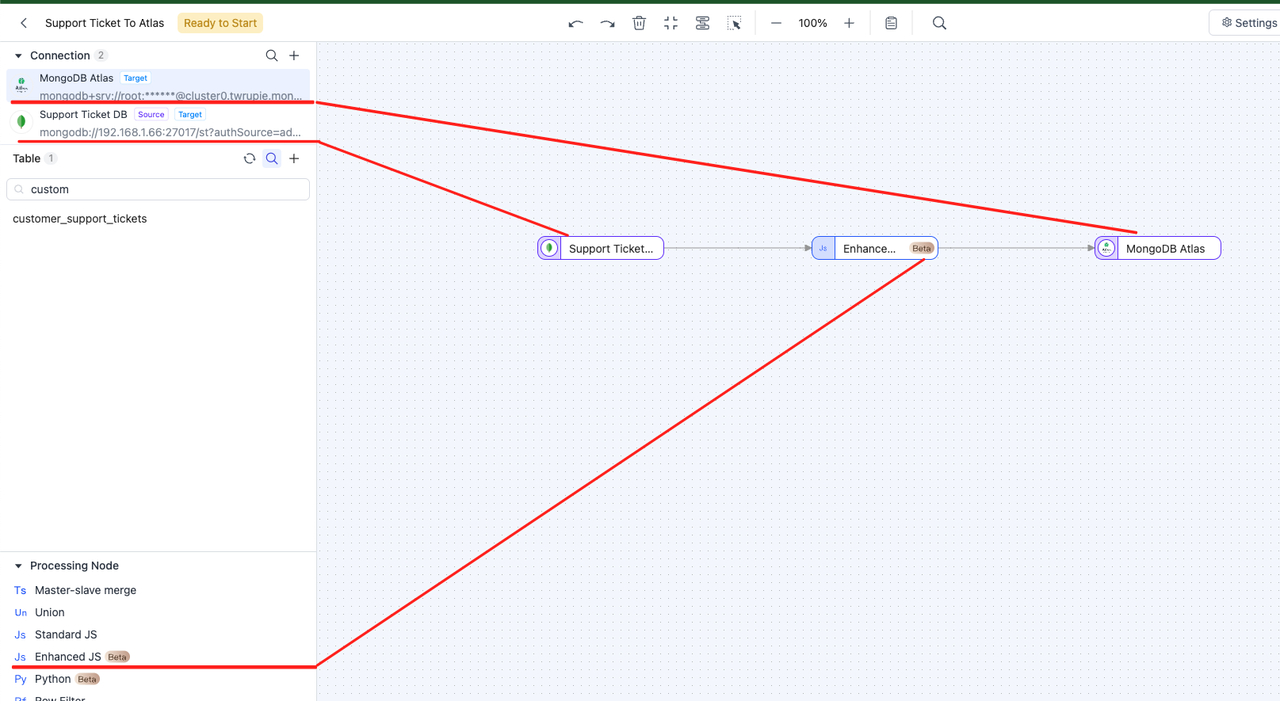Click the undo arrow icon
The width and height of the screenshot is (1280, 701).
coord(575,23)
